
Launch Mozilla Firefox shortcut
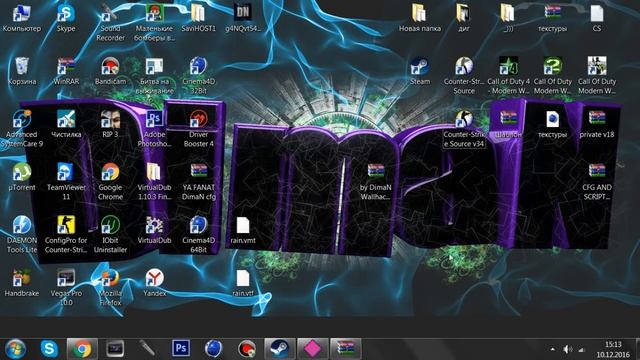pyautogui.click(x=110, y=288)
